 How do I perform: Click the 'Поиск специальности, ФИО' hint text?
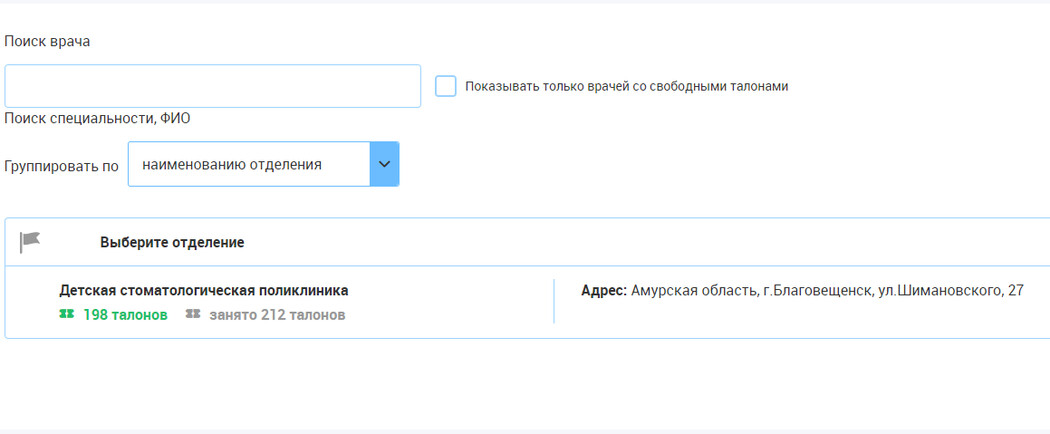(x=98, y=119)
